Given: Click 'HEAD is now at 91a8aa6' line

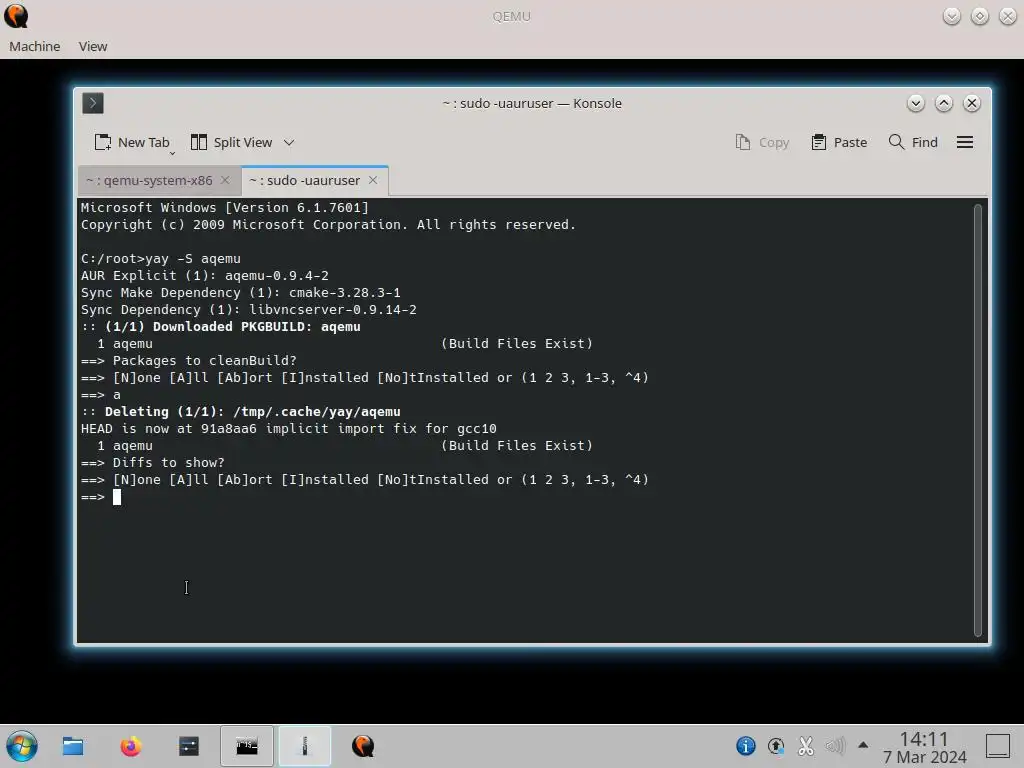Looking at the screenshot, I should pos(289,428).
